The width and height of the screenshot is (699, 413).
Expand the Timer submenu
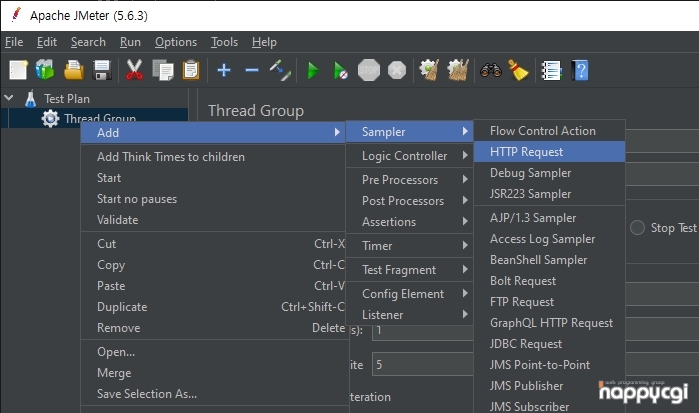[409, 246]
